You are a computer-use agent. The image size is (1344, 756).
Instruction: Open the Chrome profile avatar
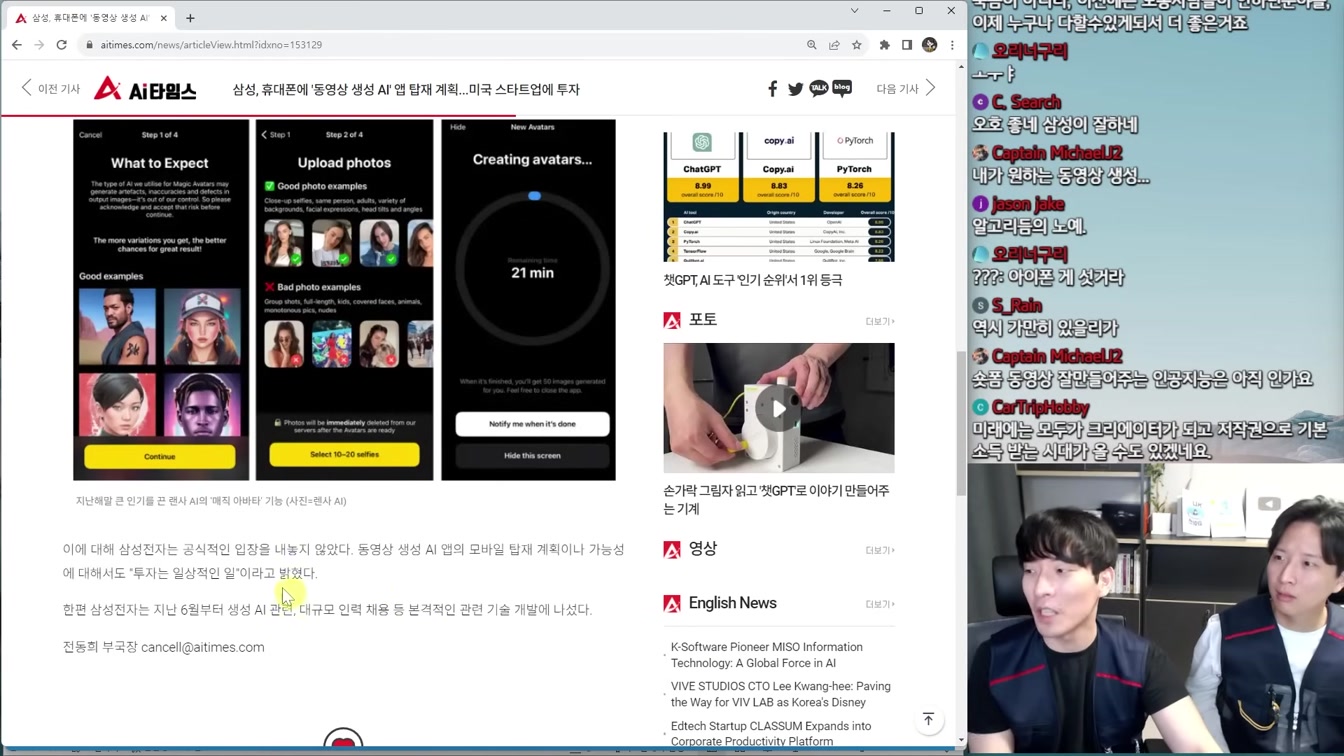[929, 45]
